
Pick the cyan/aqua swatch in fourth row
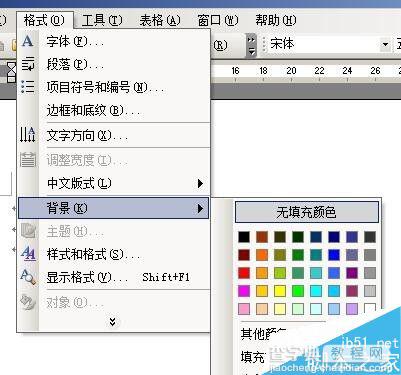tap(316, 291)
